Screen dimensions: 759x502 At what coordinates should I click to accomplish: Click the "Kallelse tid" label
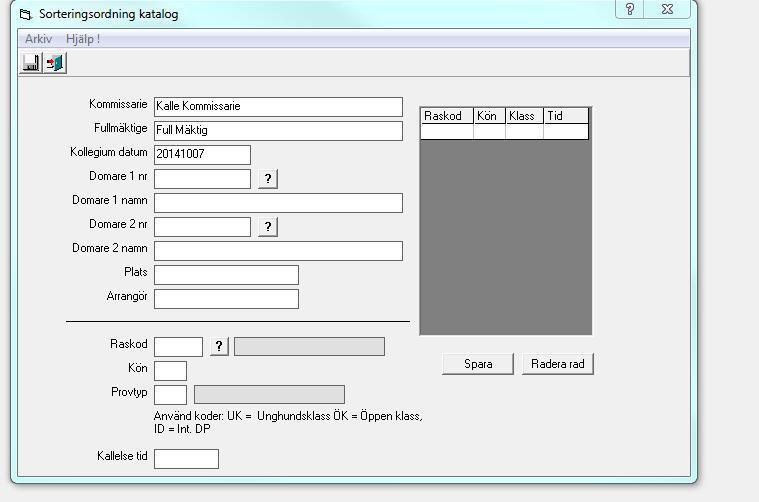tap(122, 456)
